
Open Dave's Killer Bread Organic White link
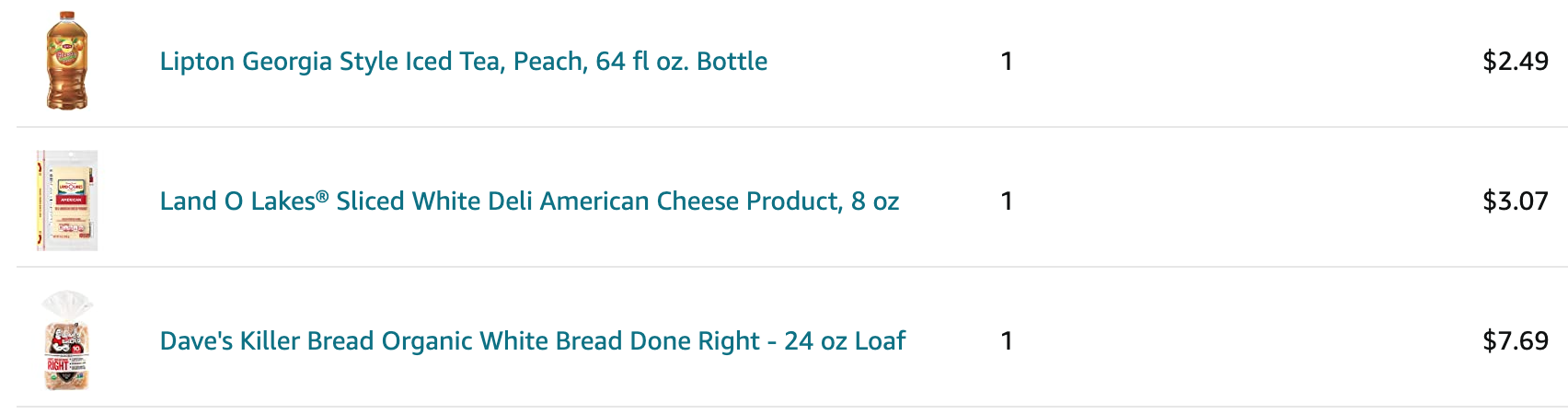click(x=532, y=340)
